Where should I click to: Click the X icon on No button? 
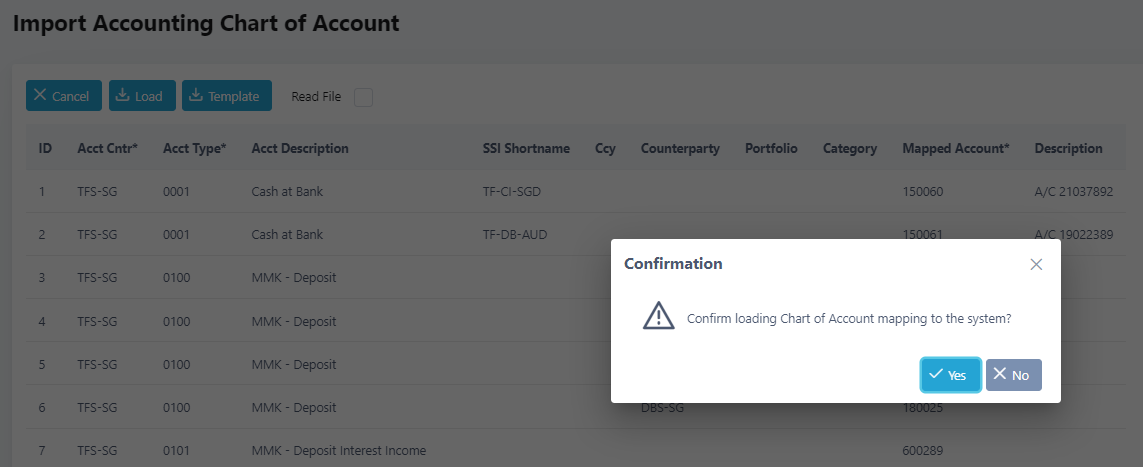999,374
